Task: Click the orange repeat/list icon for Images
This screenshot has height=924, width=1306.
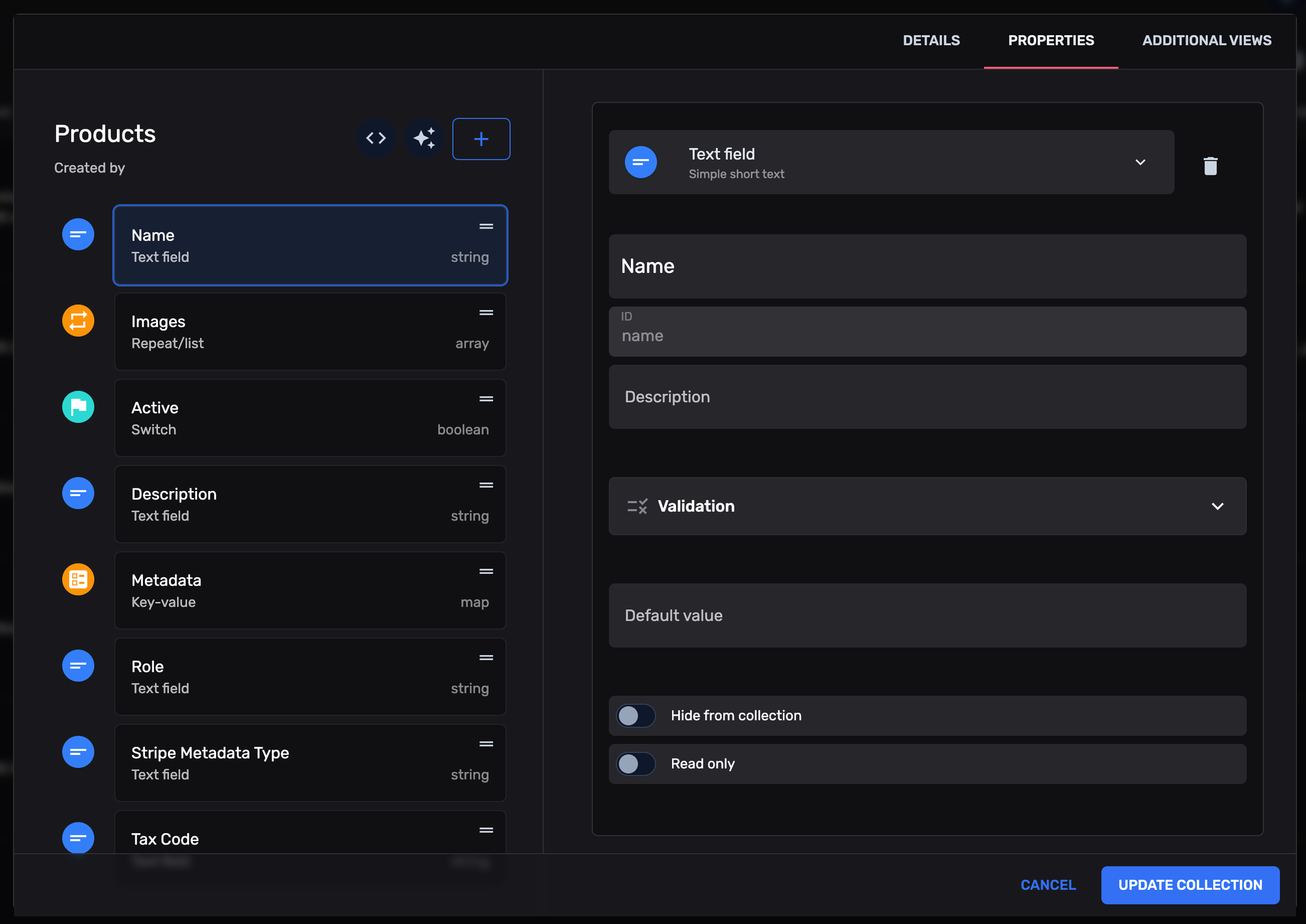Action: [78, 321]
